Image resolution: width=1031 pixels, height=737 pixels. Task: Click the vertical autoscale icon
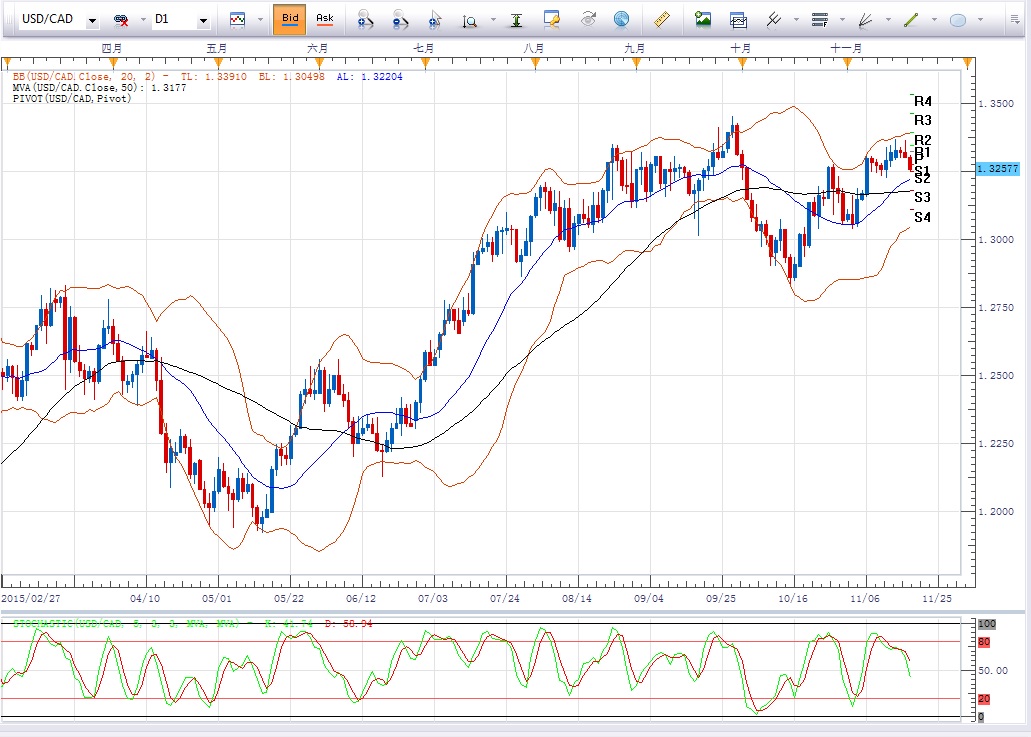pos(516,19)
